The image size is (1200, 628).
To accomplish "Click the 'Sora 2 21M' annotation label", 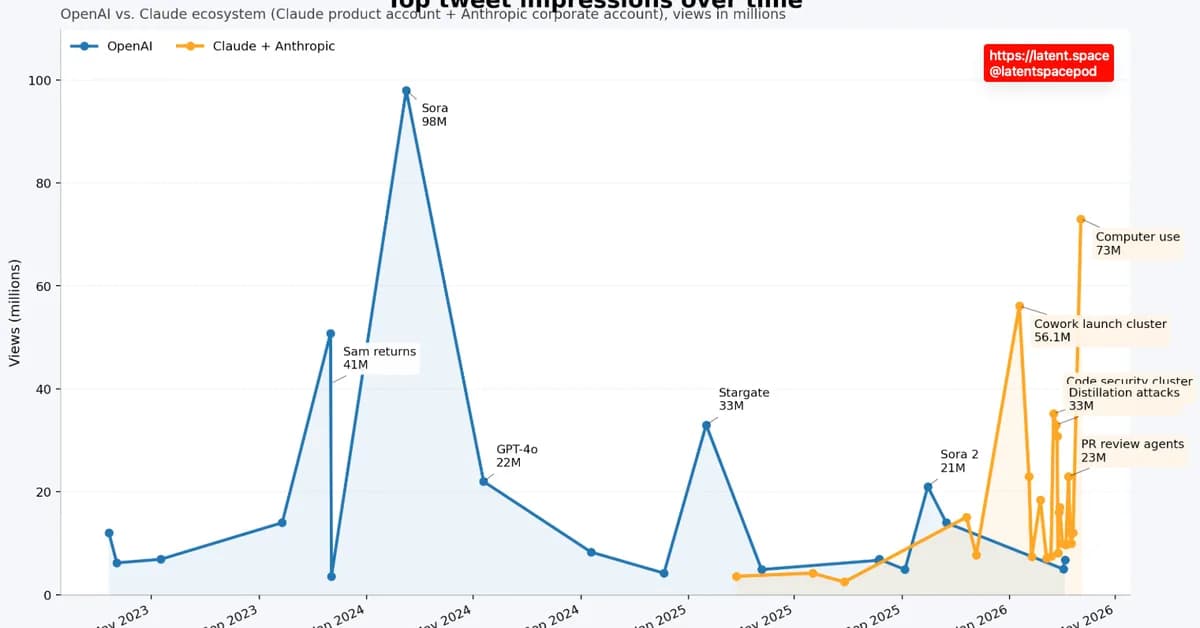I will point(959,460).
